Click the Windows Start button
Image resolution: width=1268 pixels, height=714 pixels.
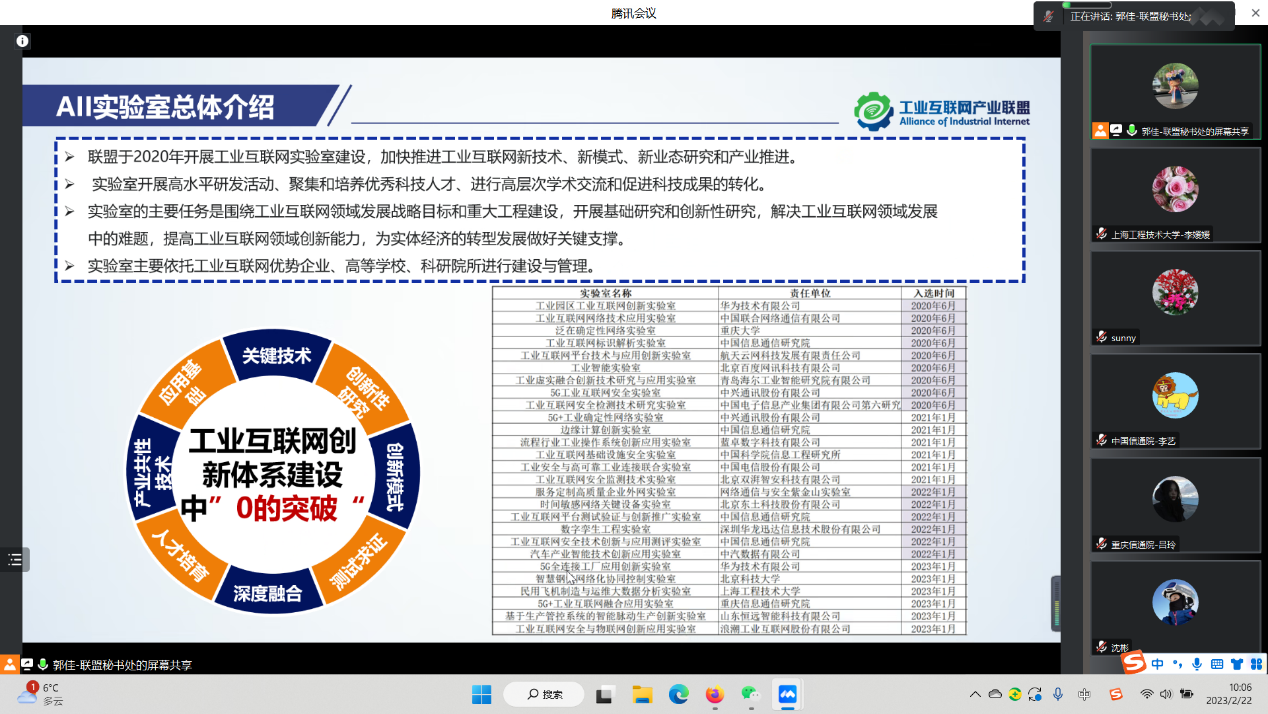[481, 694]
